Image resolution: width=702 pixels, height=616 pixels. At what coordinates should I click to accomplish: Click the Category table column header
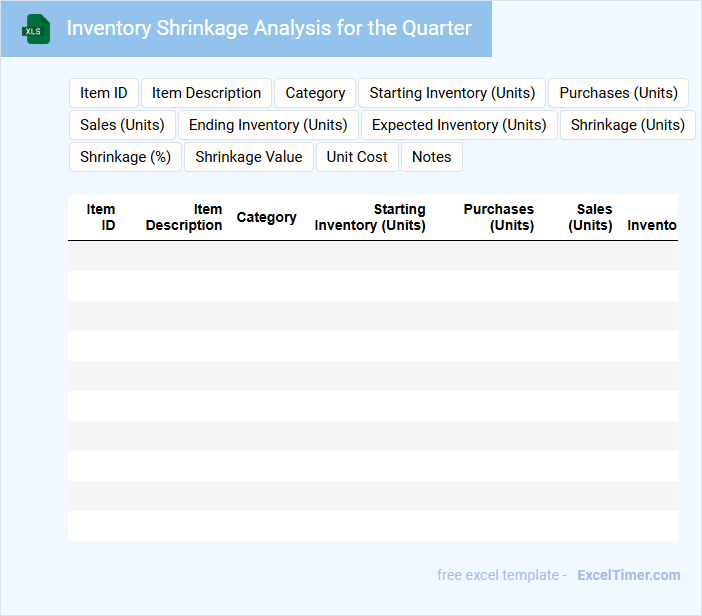266,217
